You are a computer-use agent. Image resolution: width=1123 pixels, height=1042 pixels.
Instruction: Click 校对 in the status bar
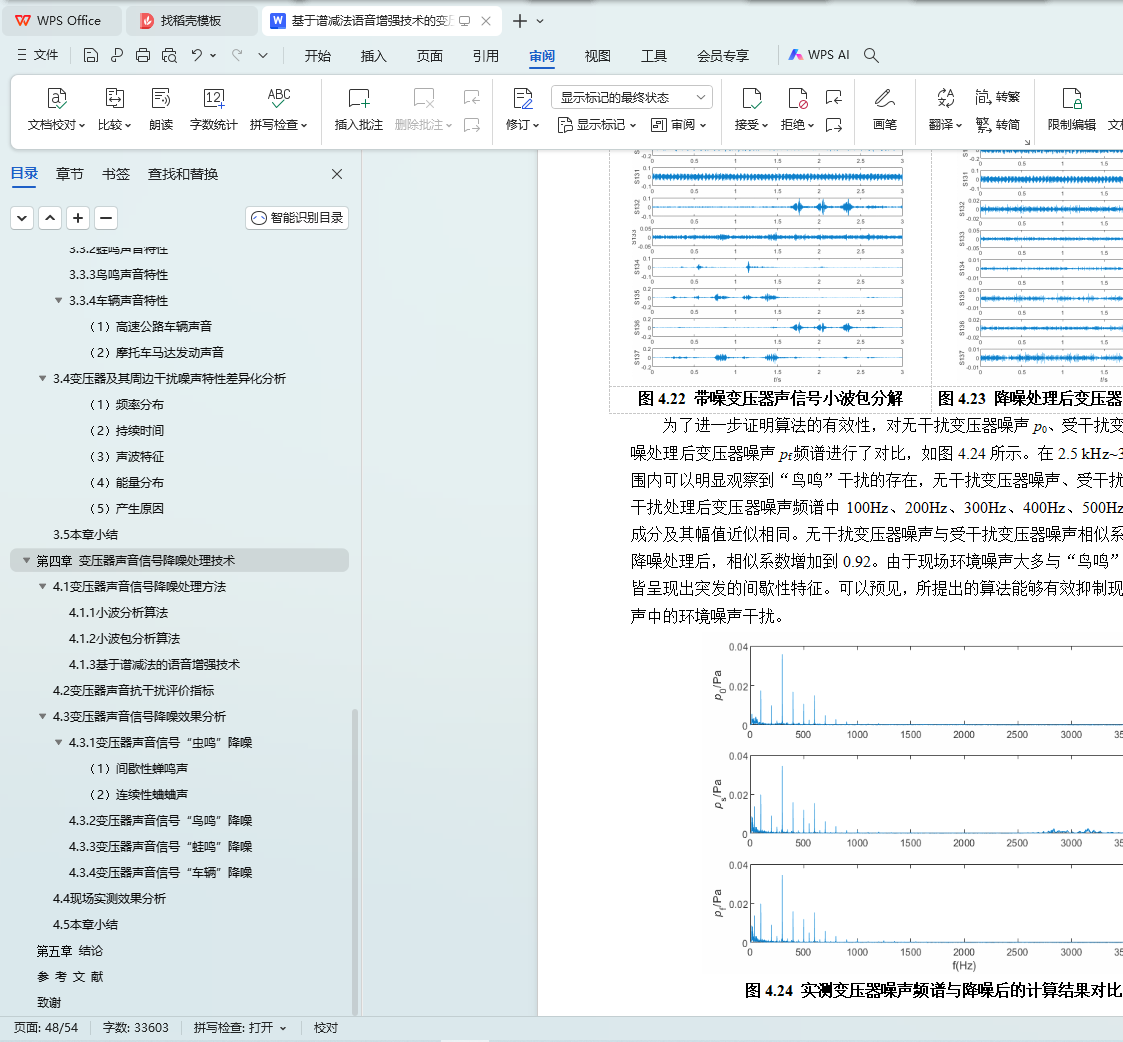tap(326, 1028)
